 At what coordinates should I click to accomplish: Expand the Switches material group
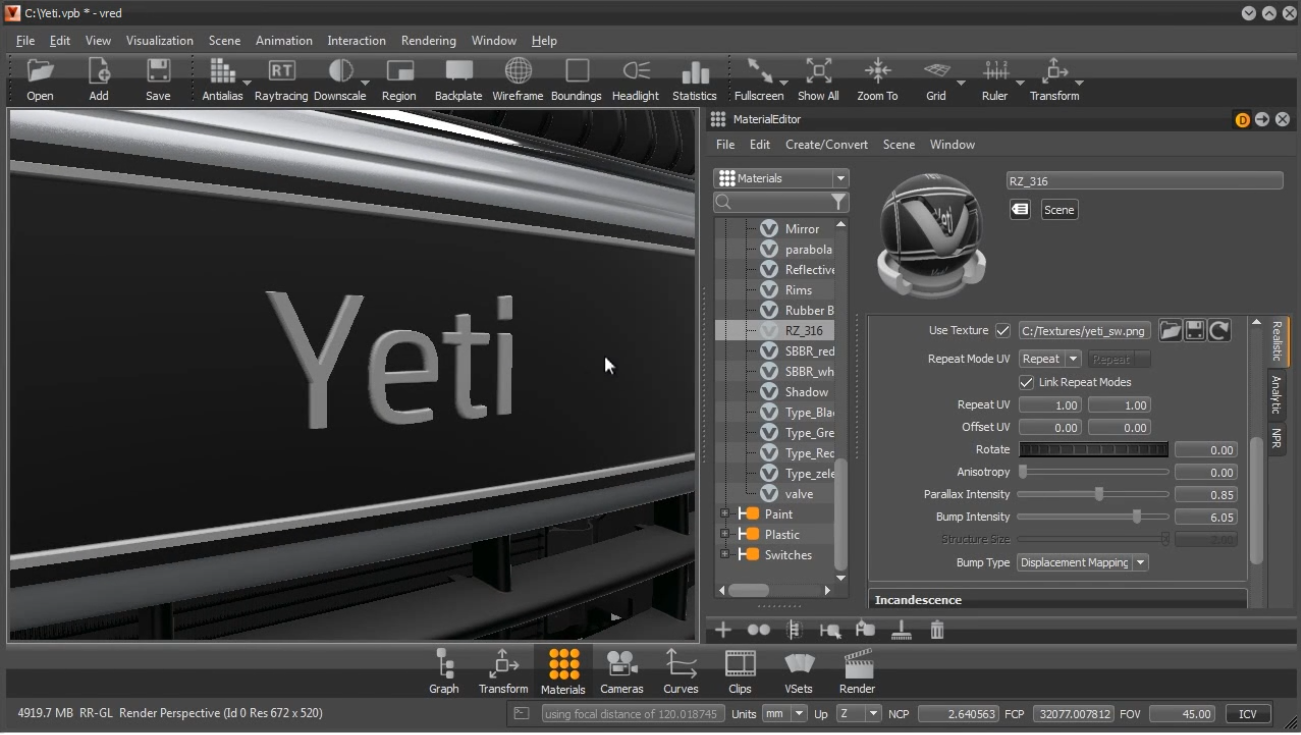point(725,555)
